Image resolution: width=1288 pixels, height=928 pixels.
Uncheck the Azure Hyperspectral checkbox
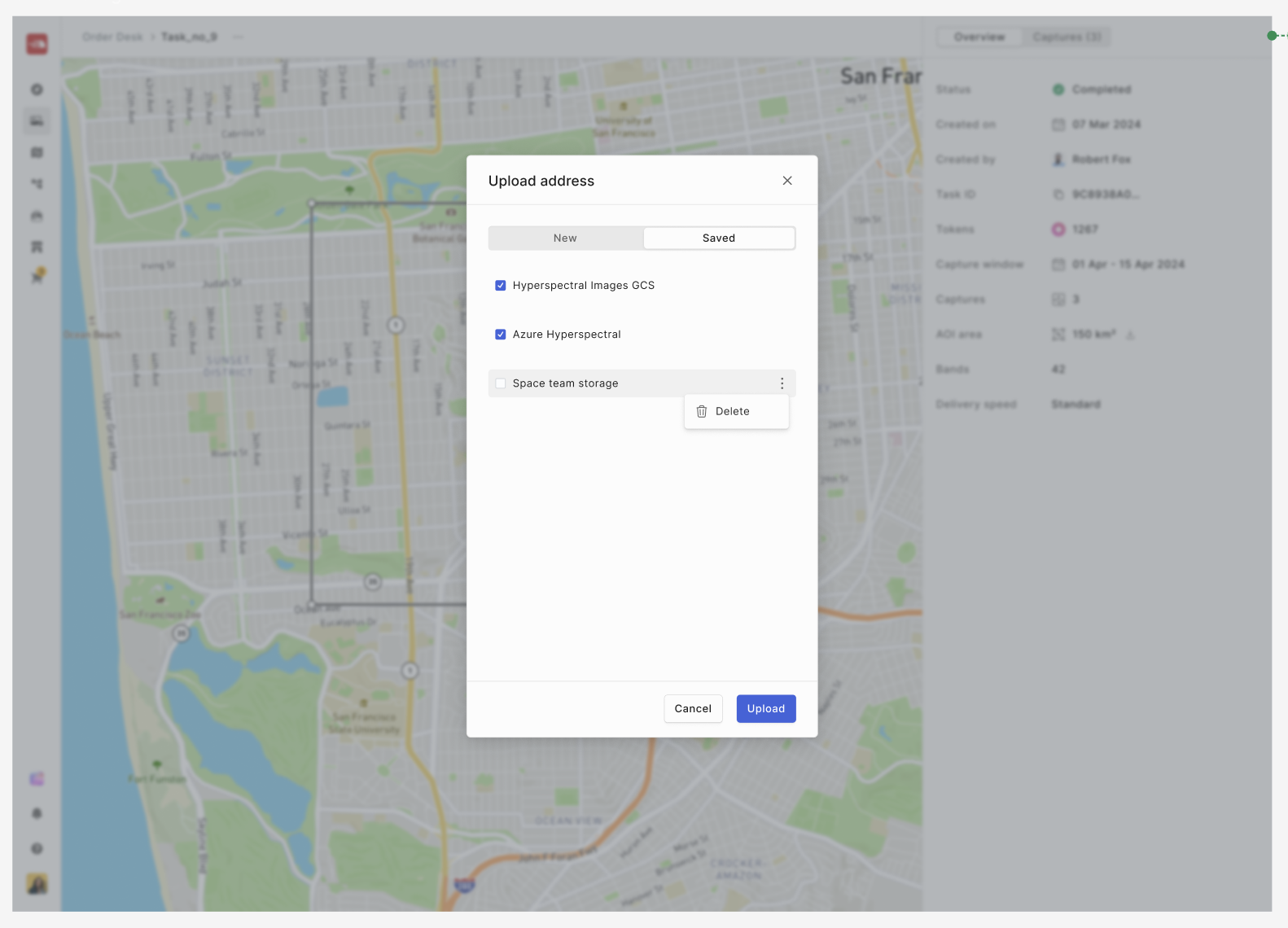click(500, 335)
